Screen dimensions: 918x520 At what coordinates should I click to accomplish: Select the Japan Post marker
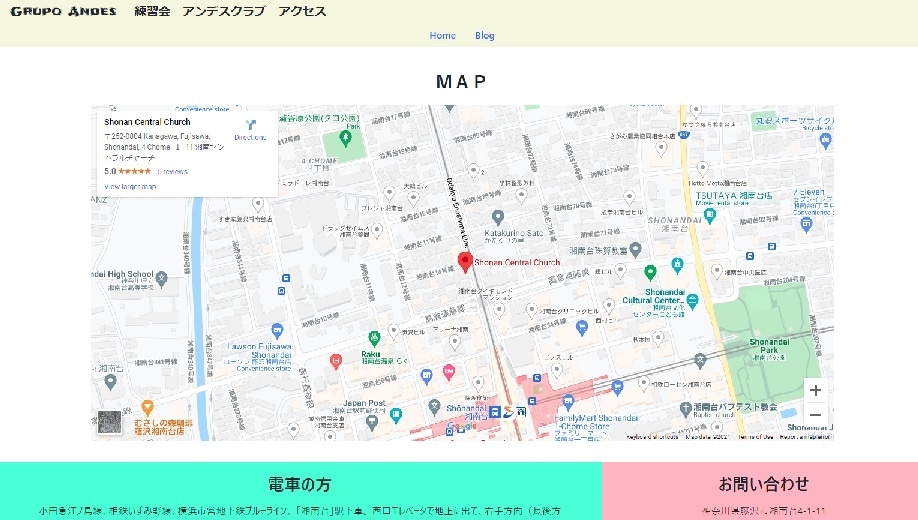[x=372, y=422]
